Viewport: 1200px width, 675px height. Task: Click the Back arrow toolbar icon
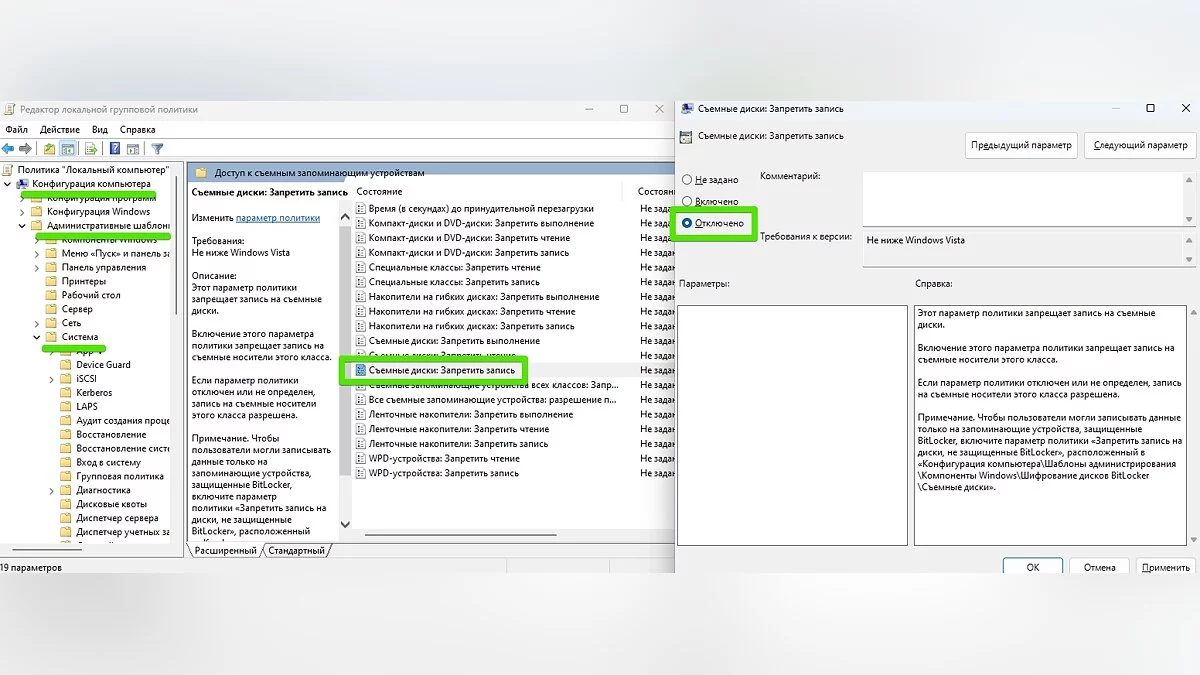point(9,149)
